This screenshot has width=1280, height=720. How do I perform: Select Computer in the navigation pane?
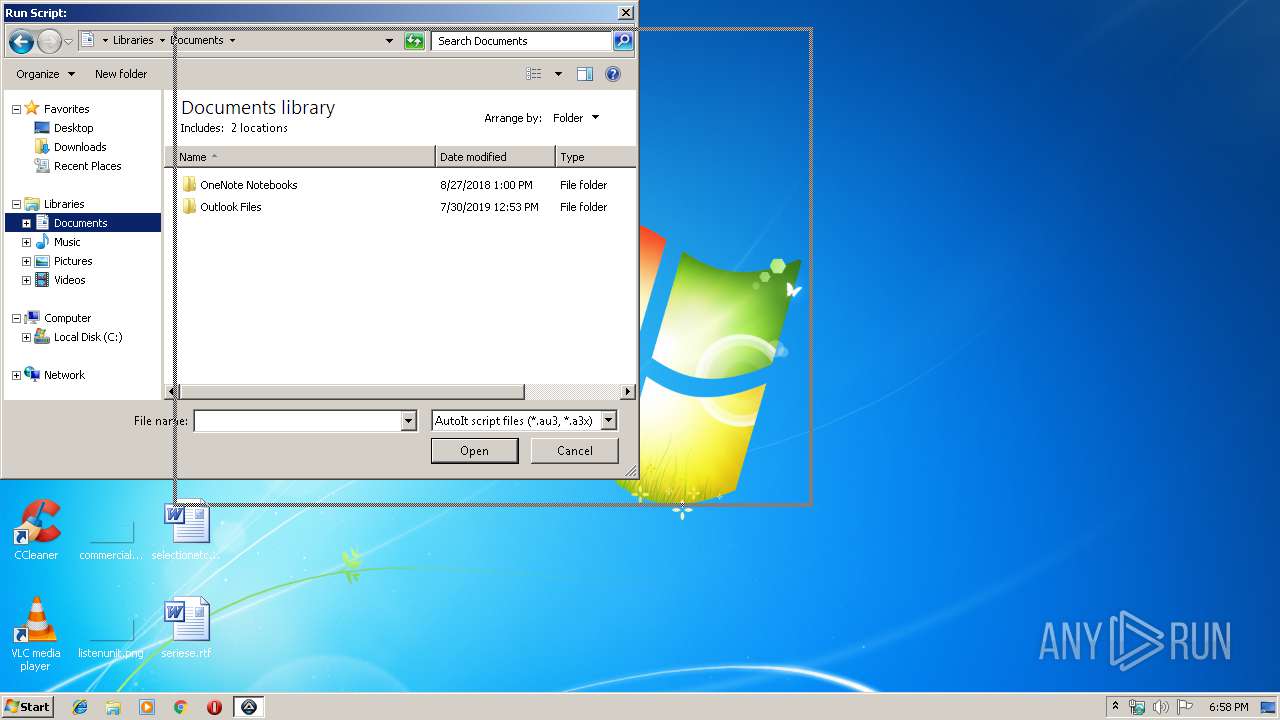coord(67,318)
